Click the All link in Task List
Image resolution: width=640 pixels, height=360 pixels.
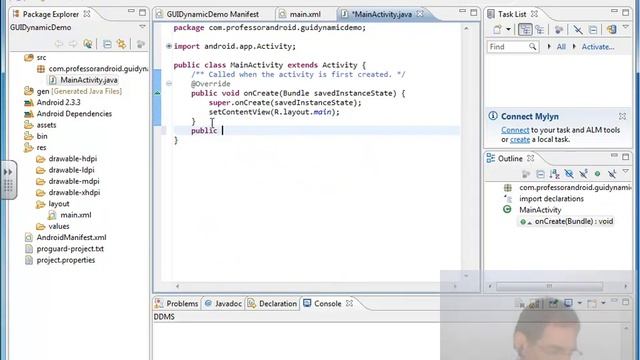(x=561, y=47)
